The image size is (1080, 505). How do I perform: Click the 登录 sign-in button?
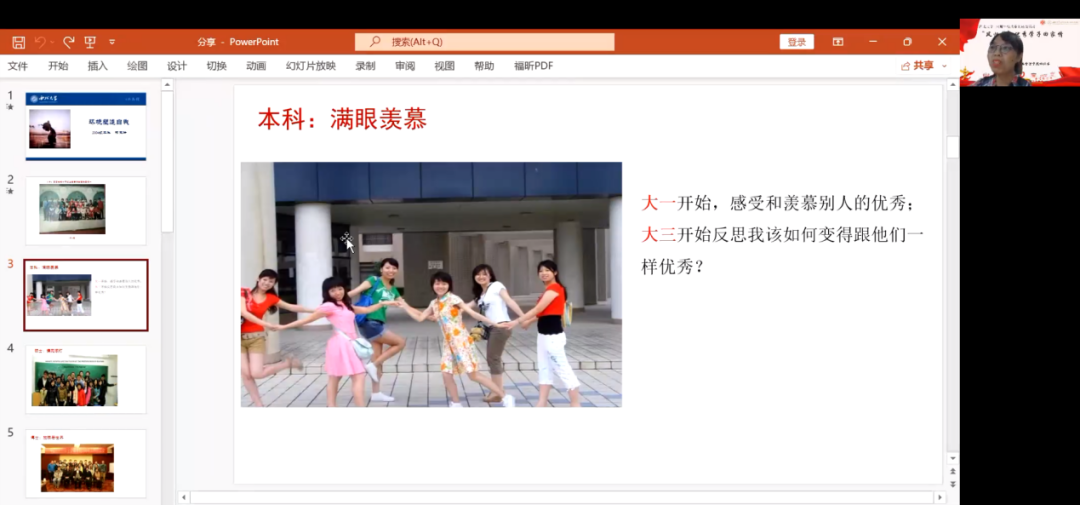(796, 42)
